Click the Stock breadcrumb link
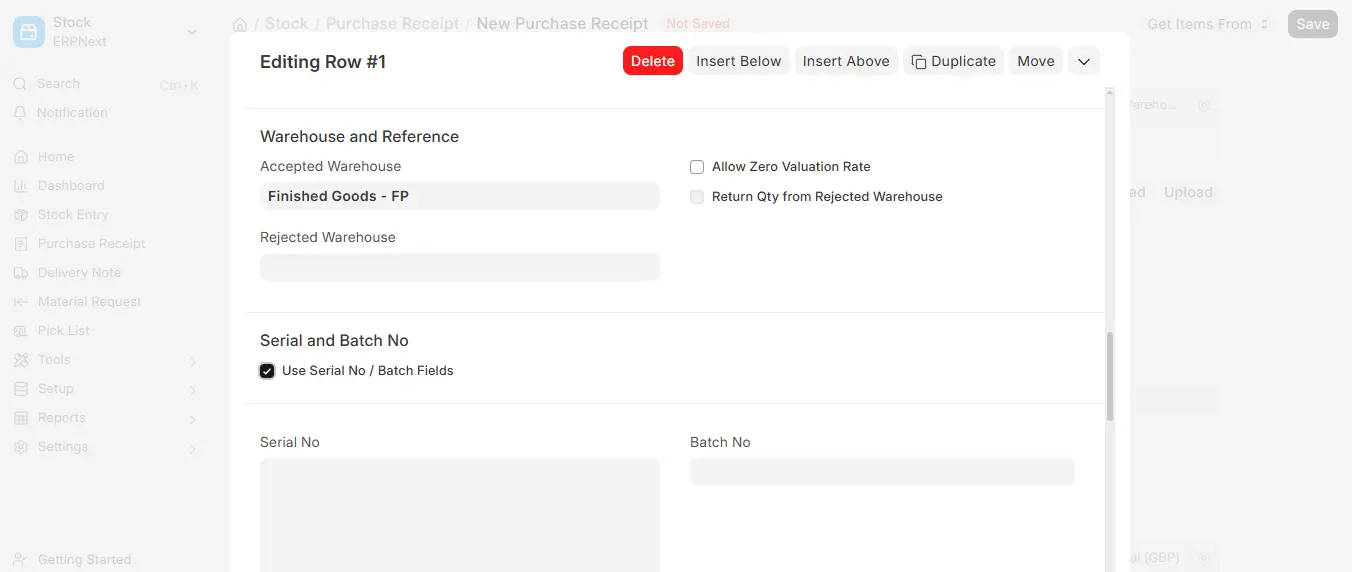This screenshot has width=1352, height=572. point(287,24)
